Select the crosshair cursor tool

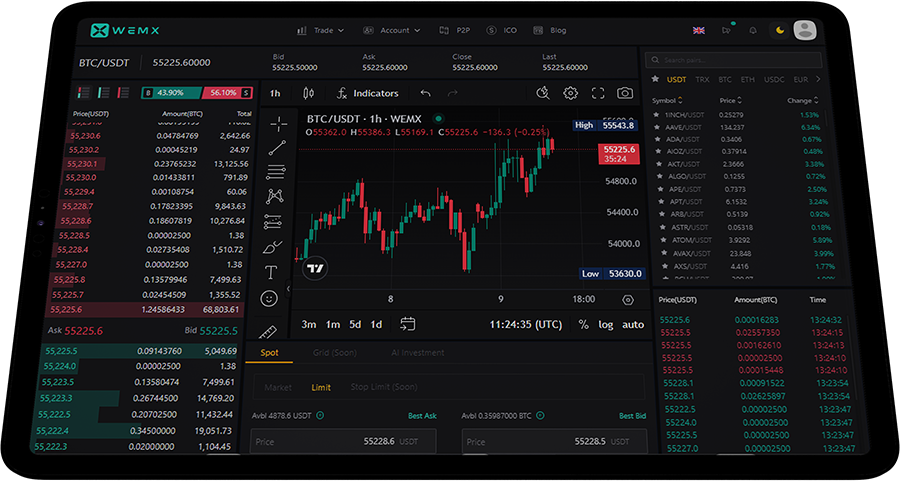(x=279, y=123)
